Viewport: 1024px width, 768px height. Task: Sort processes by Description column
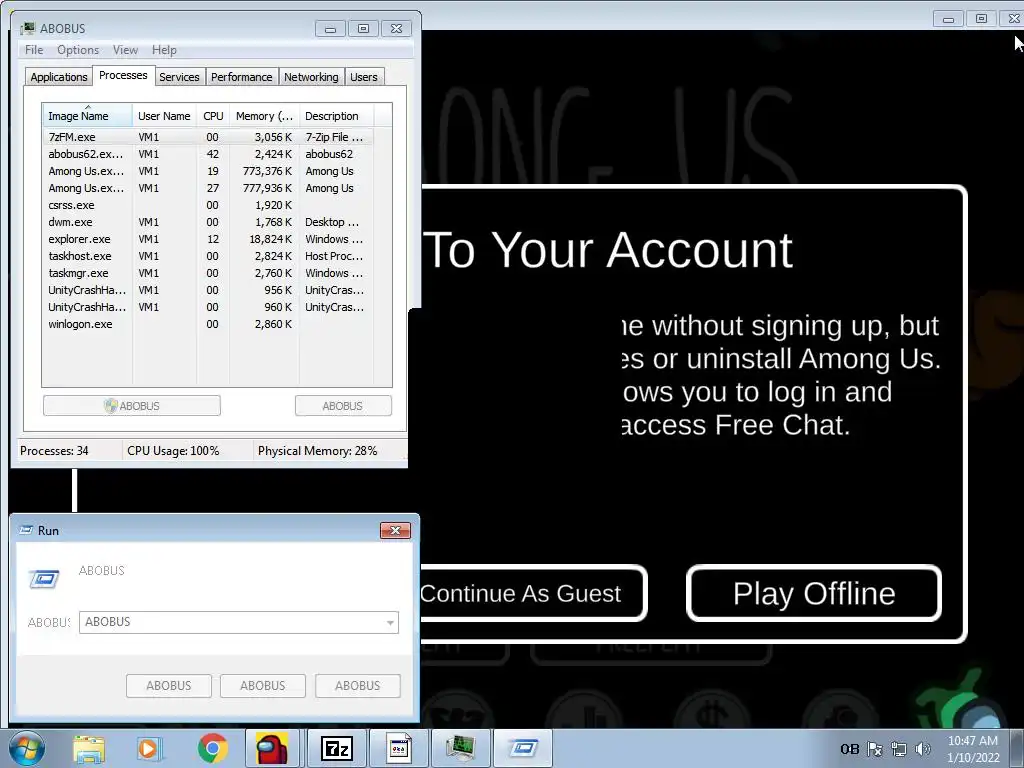tap(336, 116)
